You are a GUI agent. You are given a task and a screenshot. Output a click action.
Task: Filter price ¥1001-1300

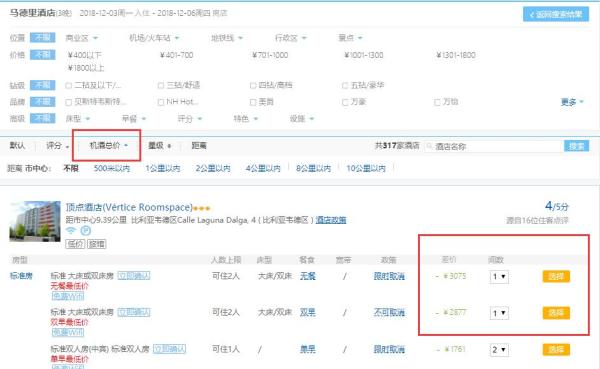tap(364, 55)
